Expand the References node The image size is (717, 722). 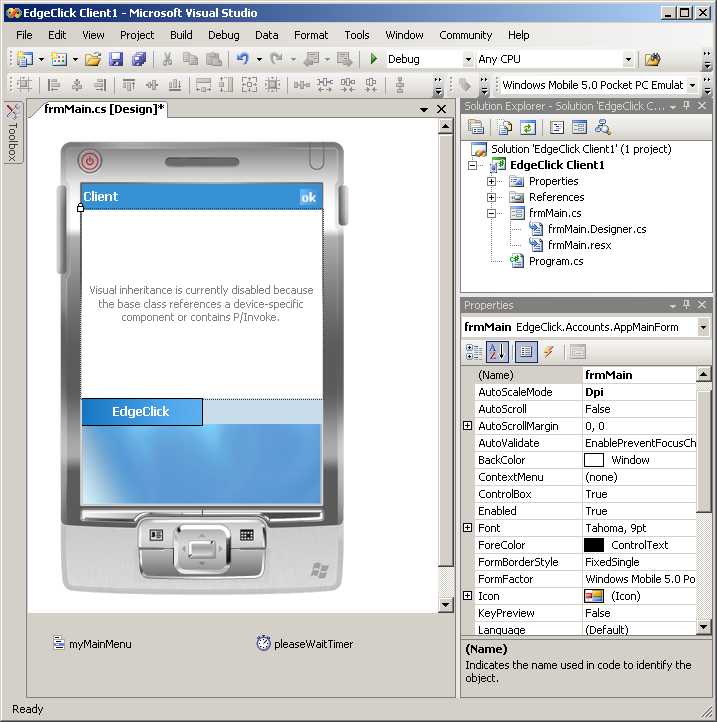coord(491,198)
